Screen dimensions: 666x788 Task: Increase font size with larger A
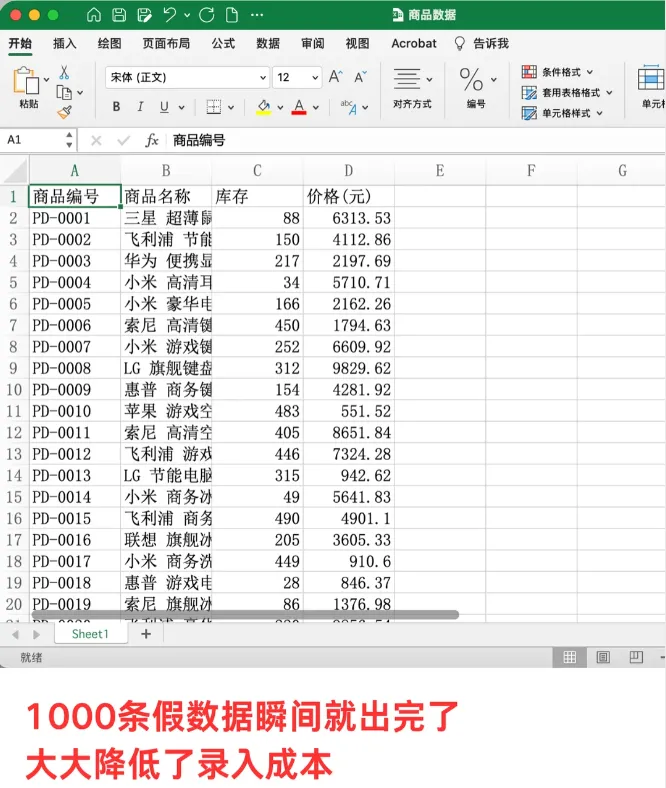[x=335, y=77]
